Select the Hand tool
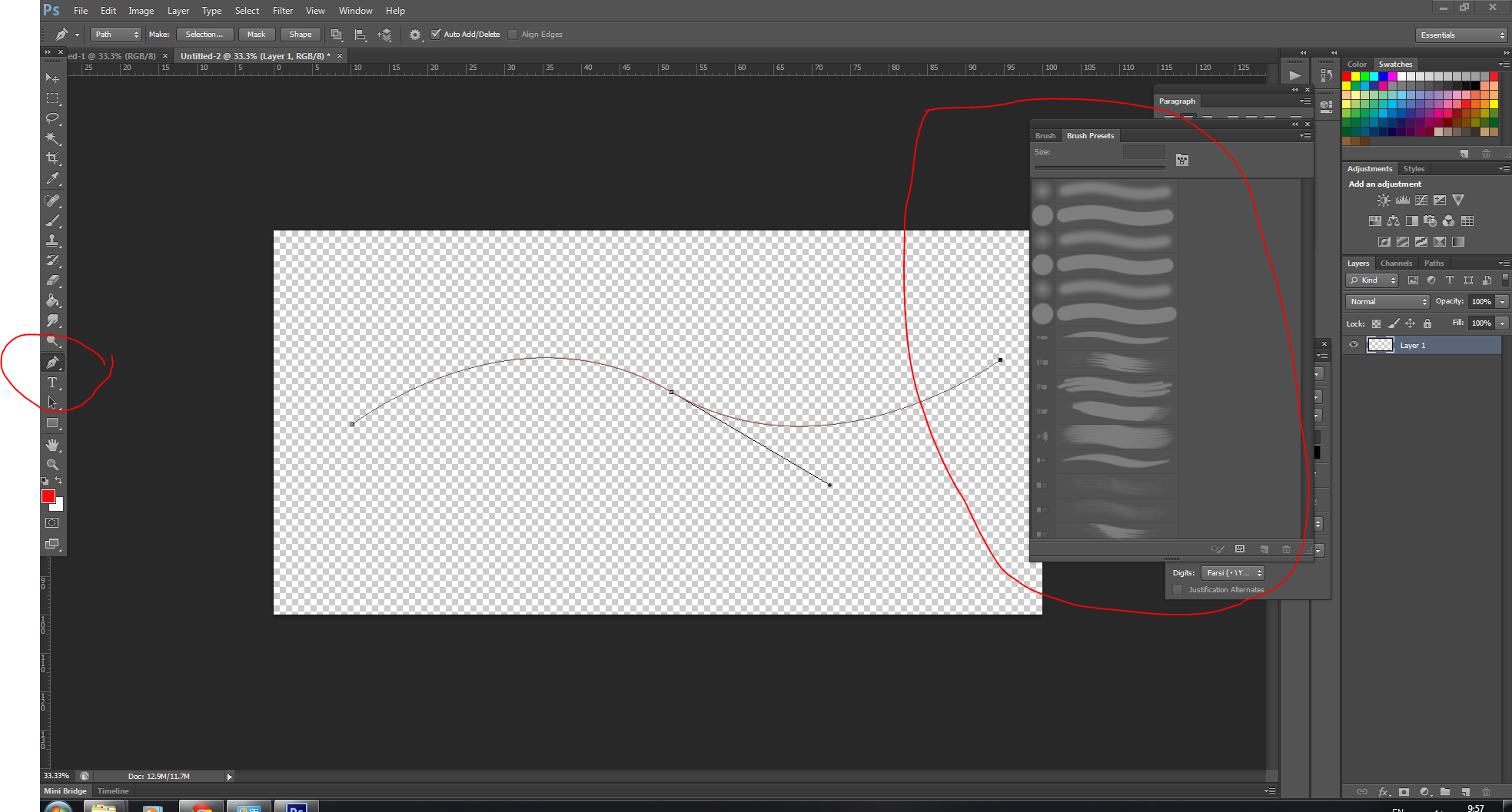The width and height of the screenshot is (1512, 812). [52, 445]
